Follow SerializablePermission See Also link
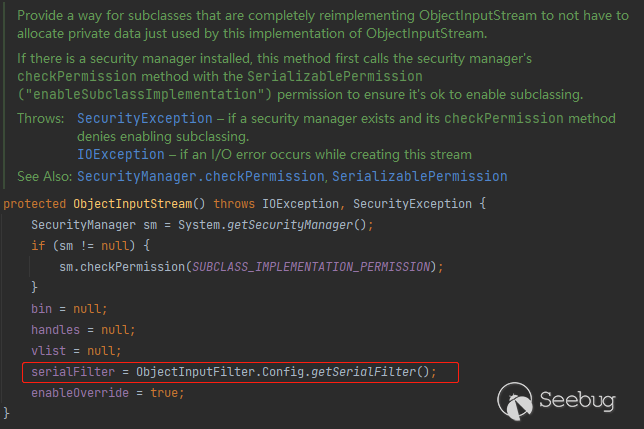The width and height of the screenshot is (644, 429). pos(419,176)
